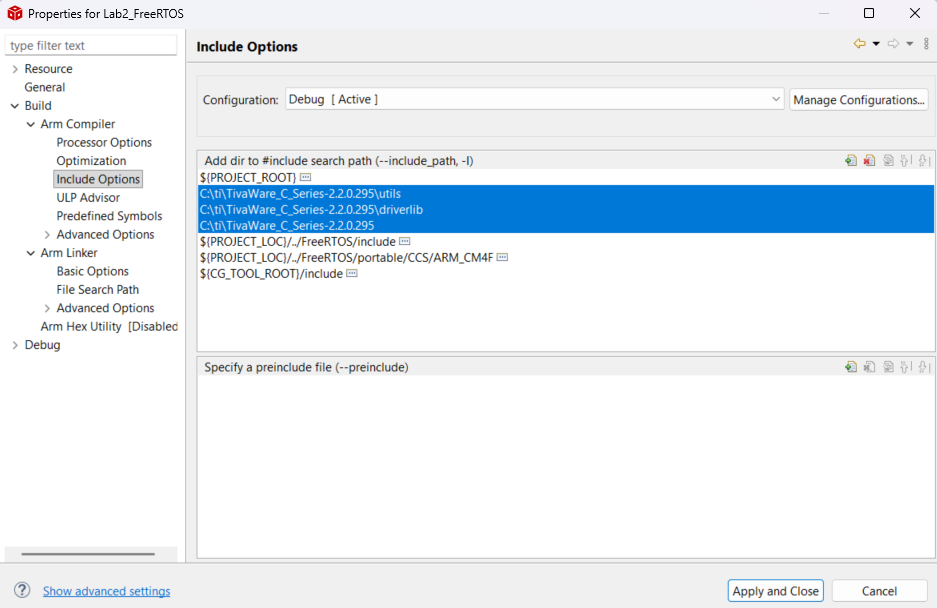The image size is (937, 608).
Task: Add a new preinclude file entry
Action: click(851, 366)
